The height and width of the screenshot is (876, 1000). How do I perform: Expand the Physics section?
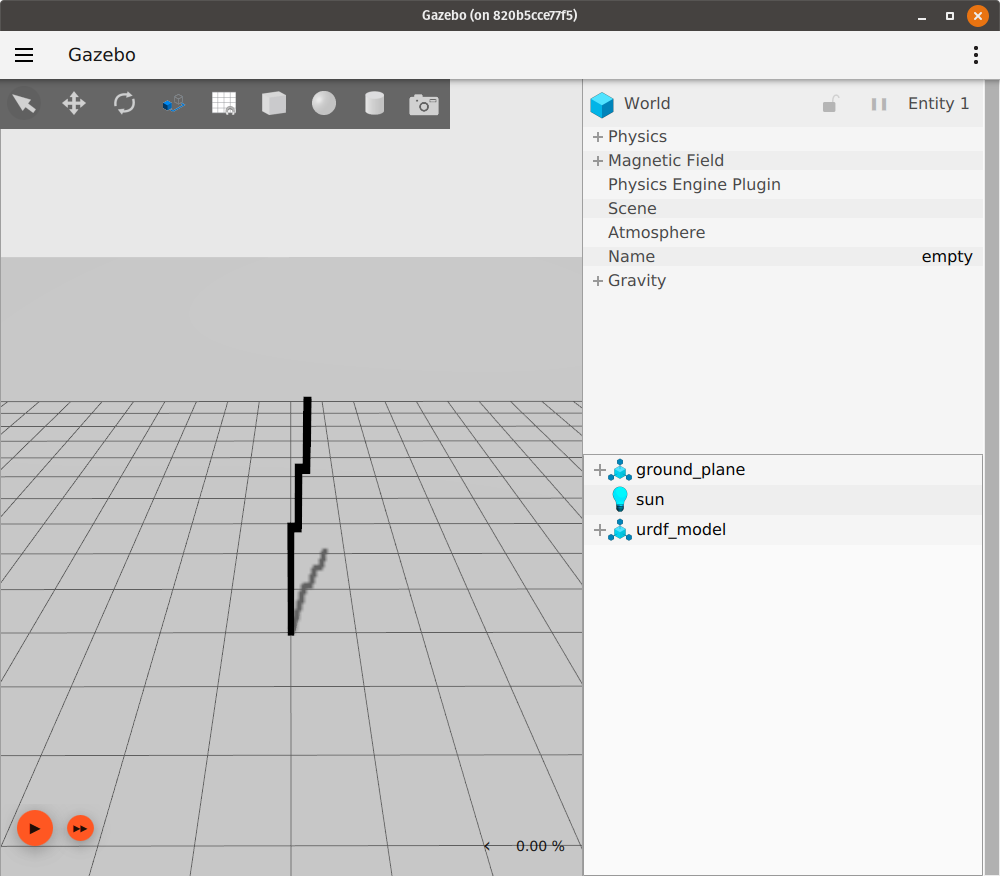pyautogui.click(x=598, y=136)
